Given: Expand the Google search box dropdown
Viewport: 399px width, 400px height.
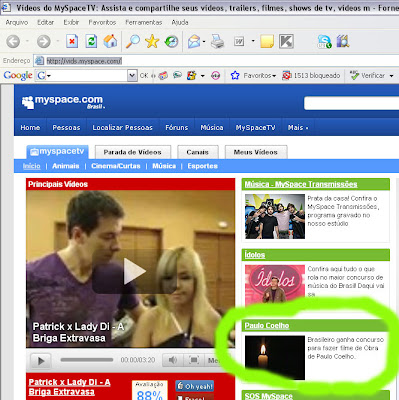Looking at the screenshot, I should click(x=132, y=76).
